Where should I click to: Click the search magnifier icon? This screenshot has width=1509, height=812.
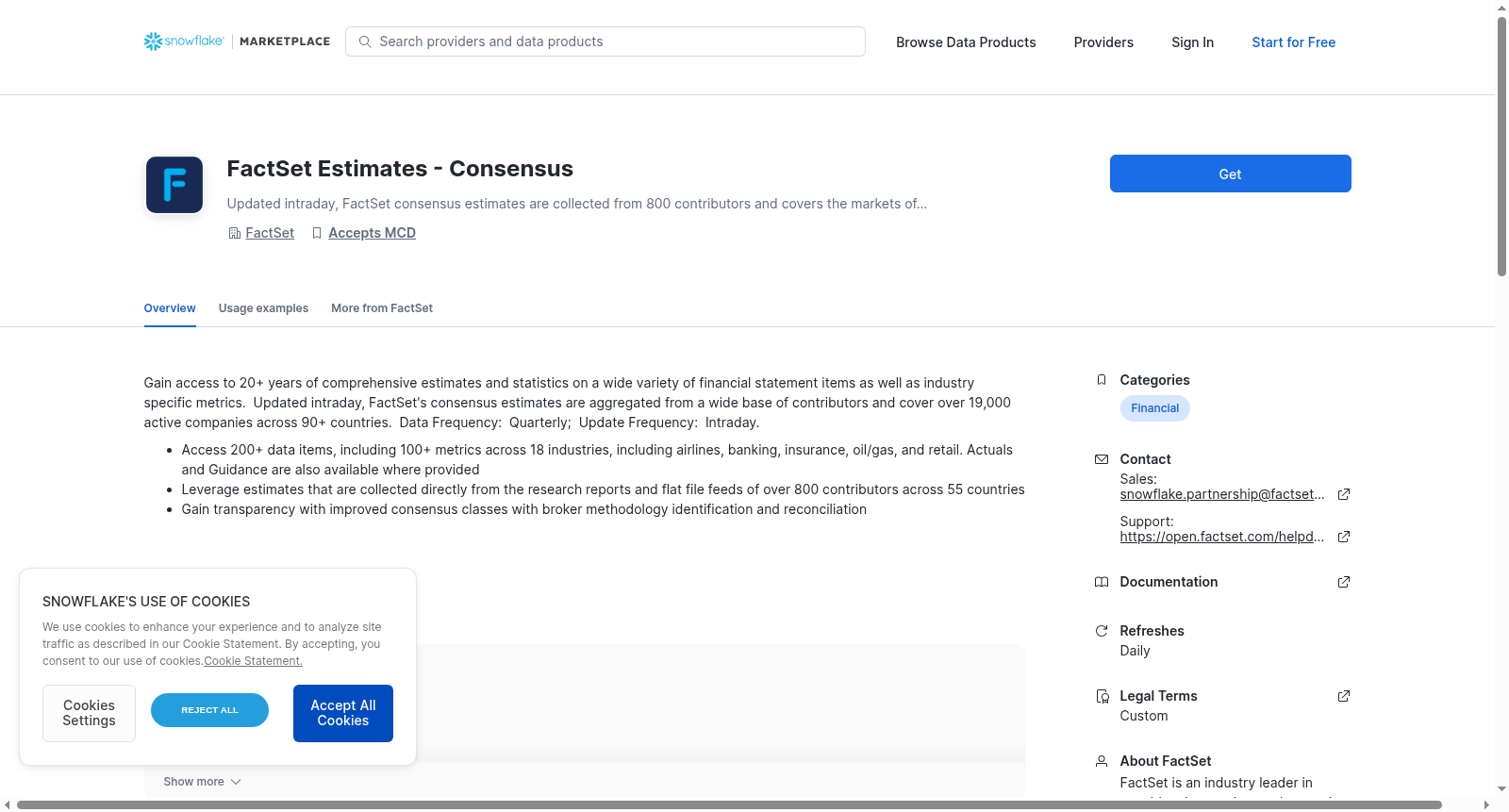[x=365, y=41]
